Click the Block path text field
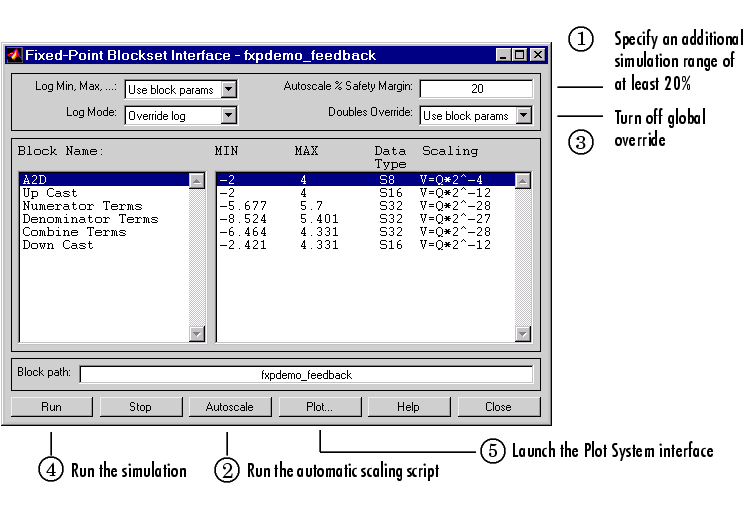The image size is (750, 512). [306, 375]
